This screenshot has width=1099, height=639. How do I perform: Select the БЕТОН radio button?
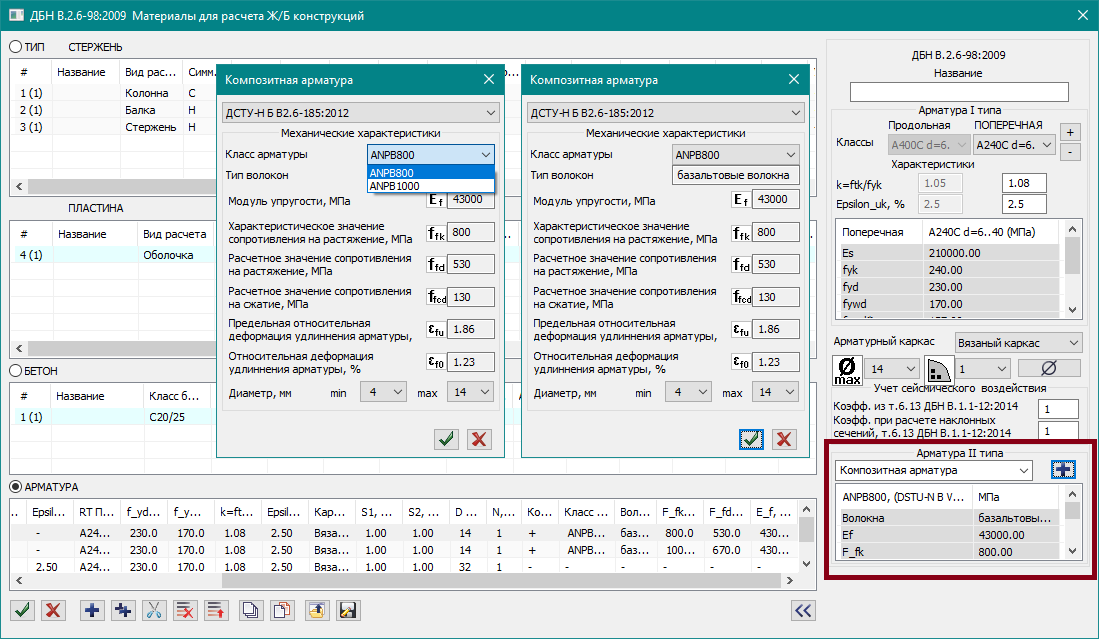[x=16, y=371]
